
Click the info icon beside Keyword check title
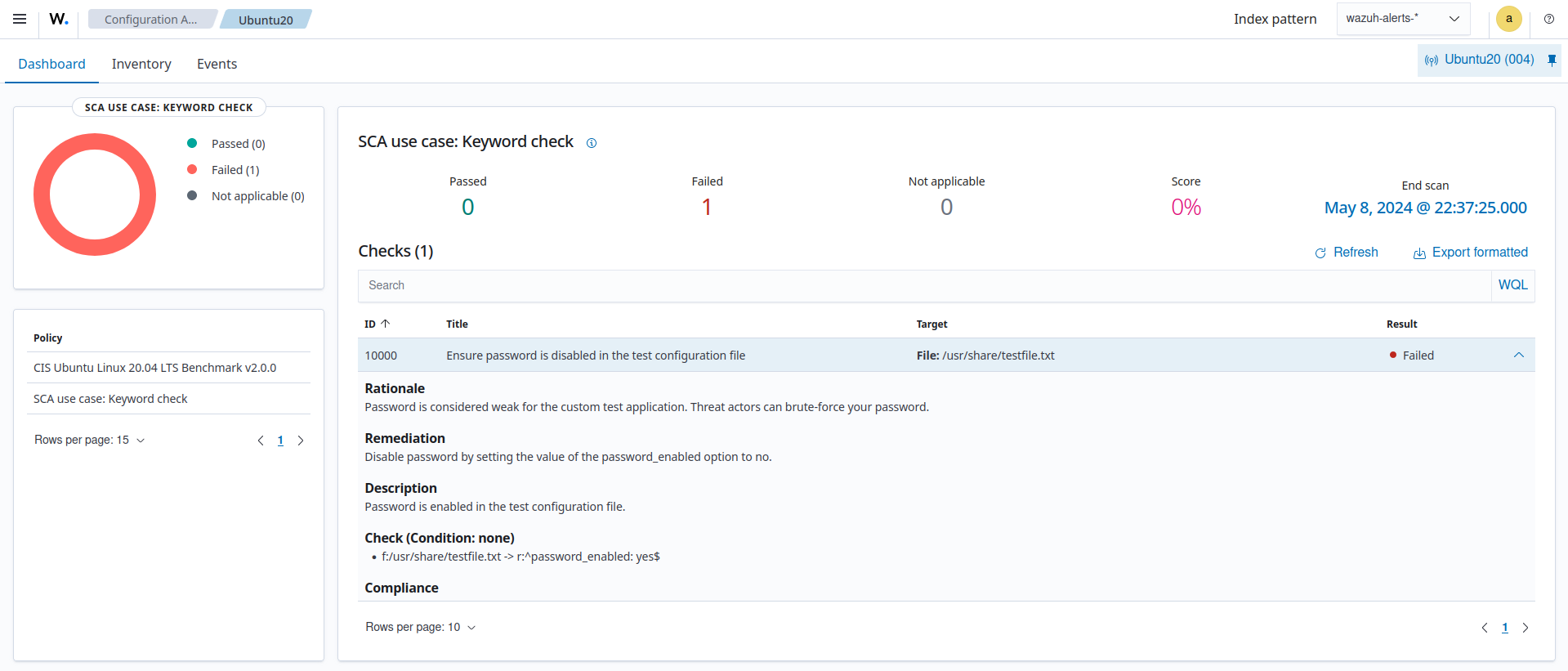click(x=592, y=143)
